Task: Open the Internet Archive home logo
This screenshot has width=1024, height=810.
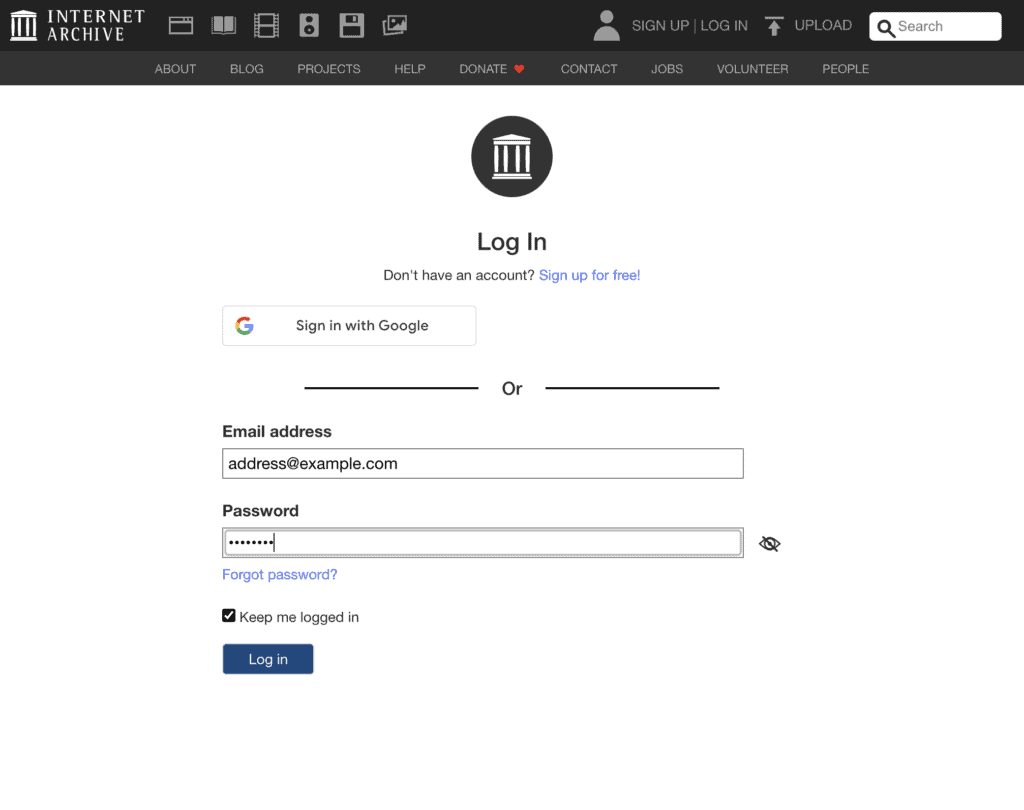Action: pyautogui.click(x=78, y=25)
